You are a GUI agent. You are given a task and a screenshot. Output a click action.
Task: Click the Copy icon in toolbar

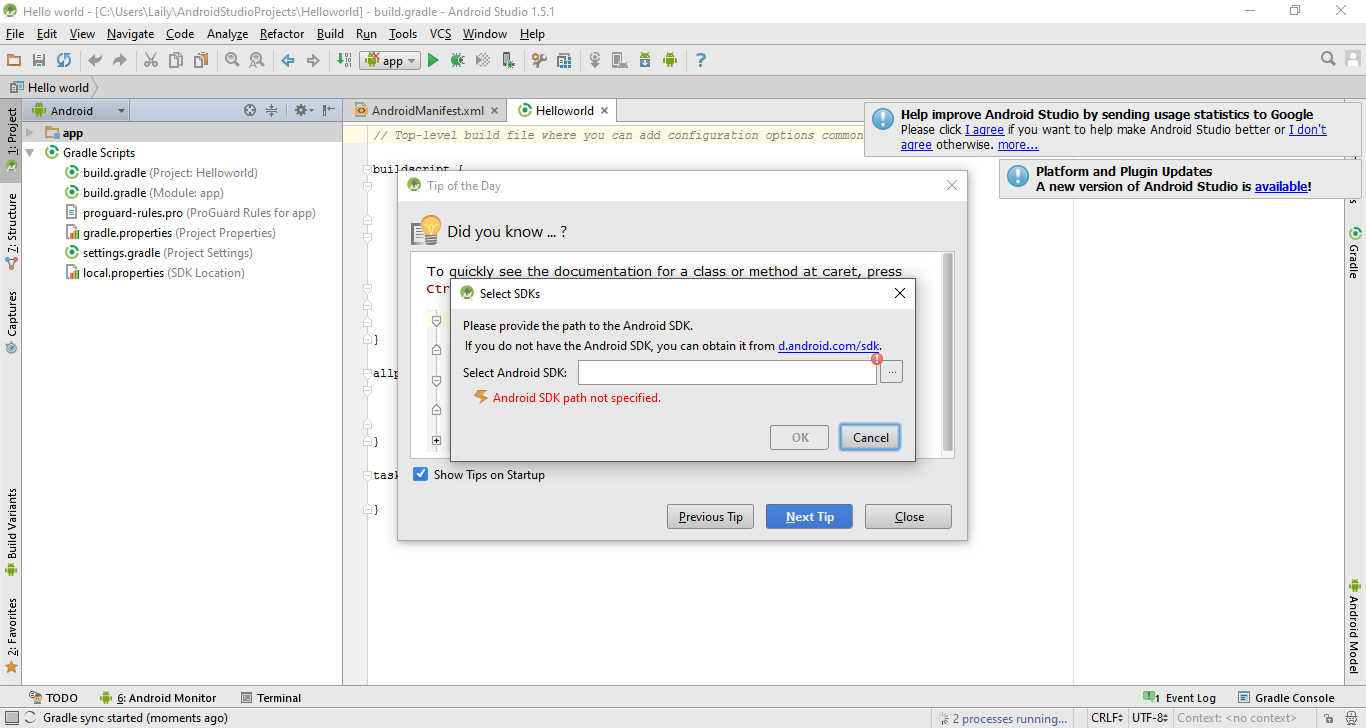176,60
